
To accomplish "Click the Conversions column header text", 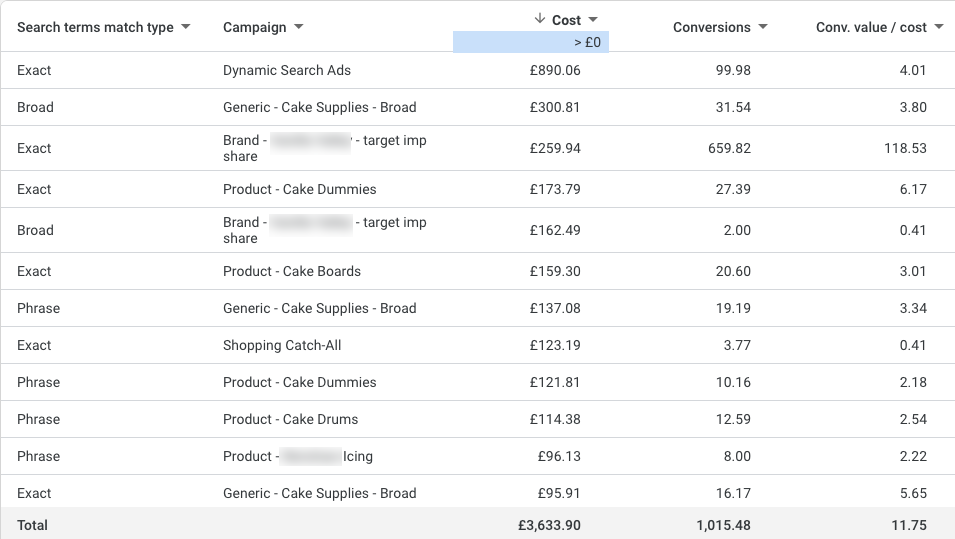I will click(712, 27).
